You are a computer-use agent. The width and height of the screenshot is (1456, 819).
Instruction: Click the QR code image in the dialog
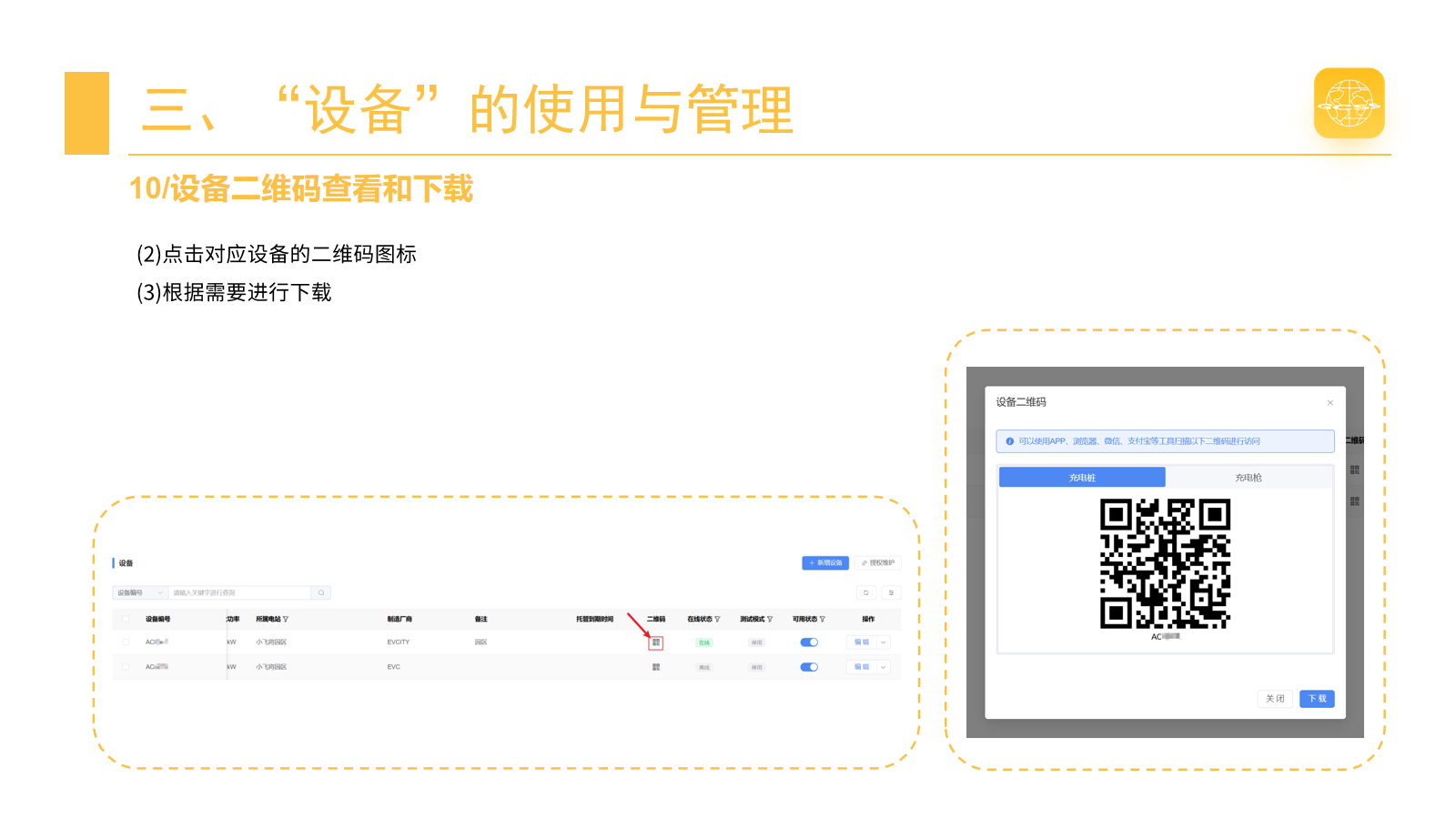point(1165,564)
